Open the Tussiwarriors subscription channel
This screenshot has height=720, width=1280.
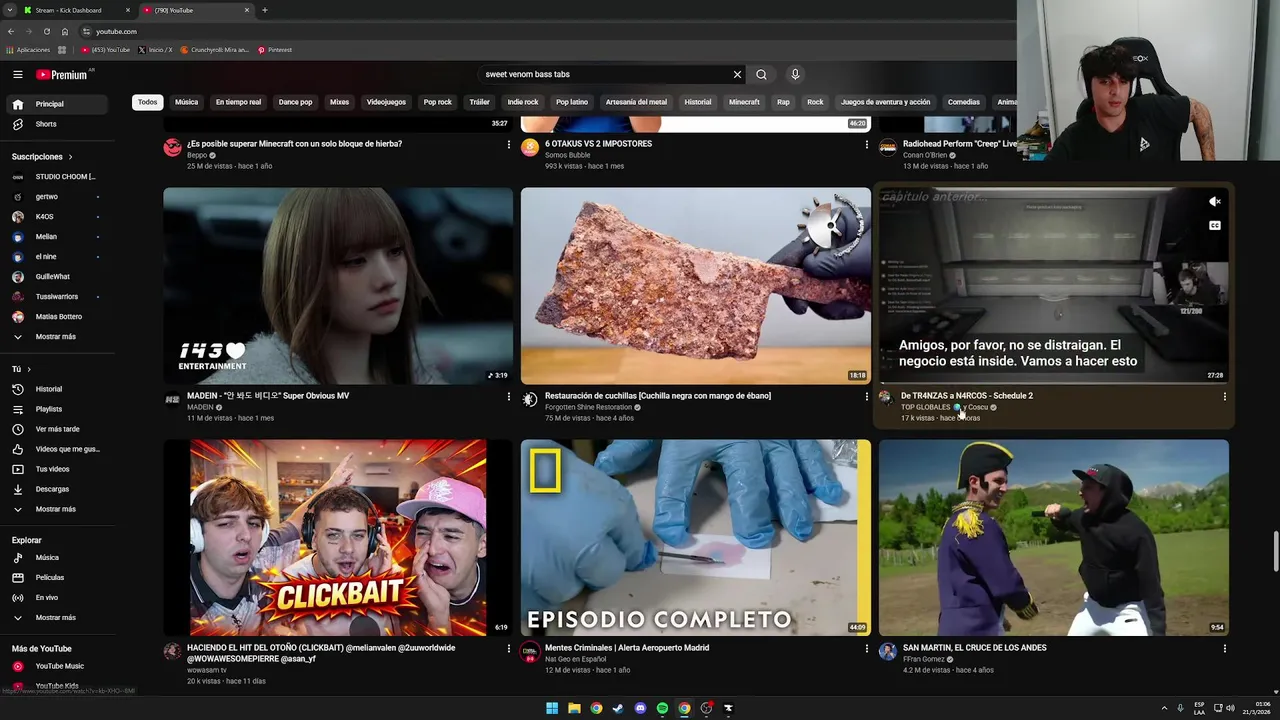pyautogui.click(x=56, y=297)
